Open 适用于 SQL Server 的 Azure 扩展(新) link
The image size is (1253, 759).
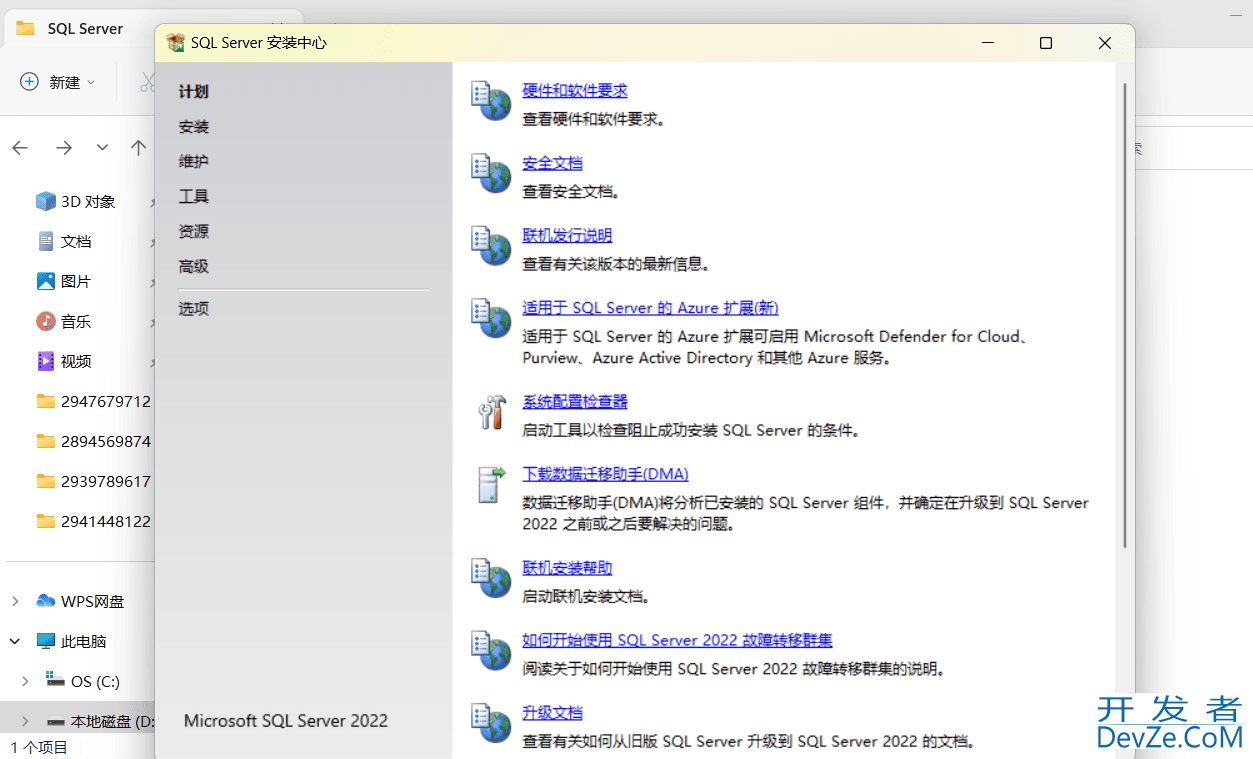pos(650,308)
